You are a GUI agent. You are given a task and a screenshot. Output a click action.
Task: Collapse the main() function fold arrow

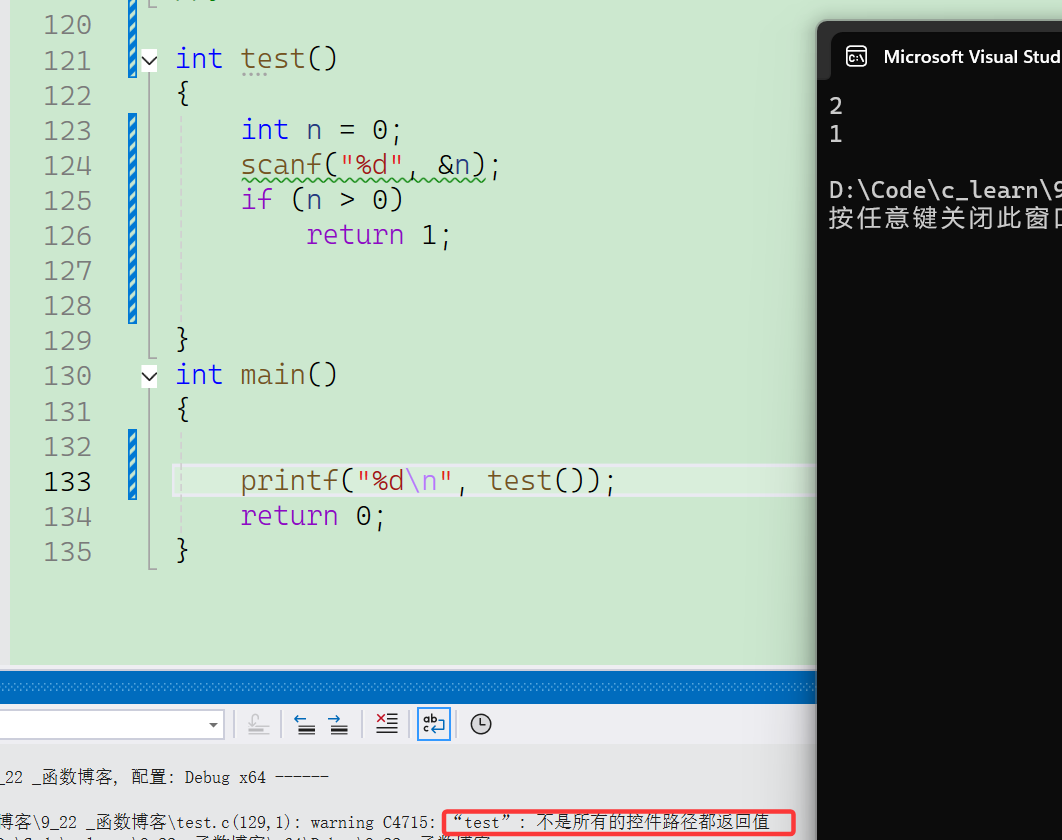149,376
